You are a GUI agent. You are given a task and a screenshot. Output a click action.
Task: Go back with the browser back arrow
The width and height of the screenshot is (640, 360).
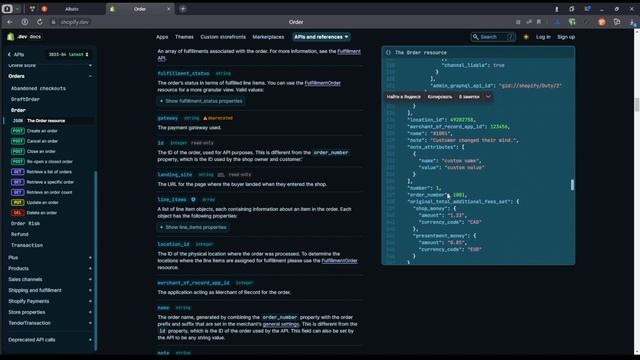(9, 22)
